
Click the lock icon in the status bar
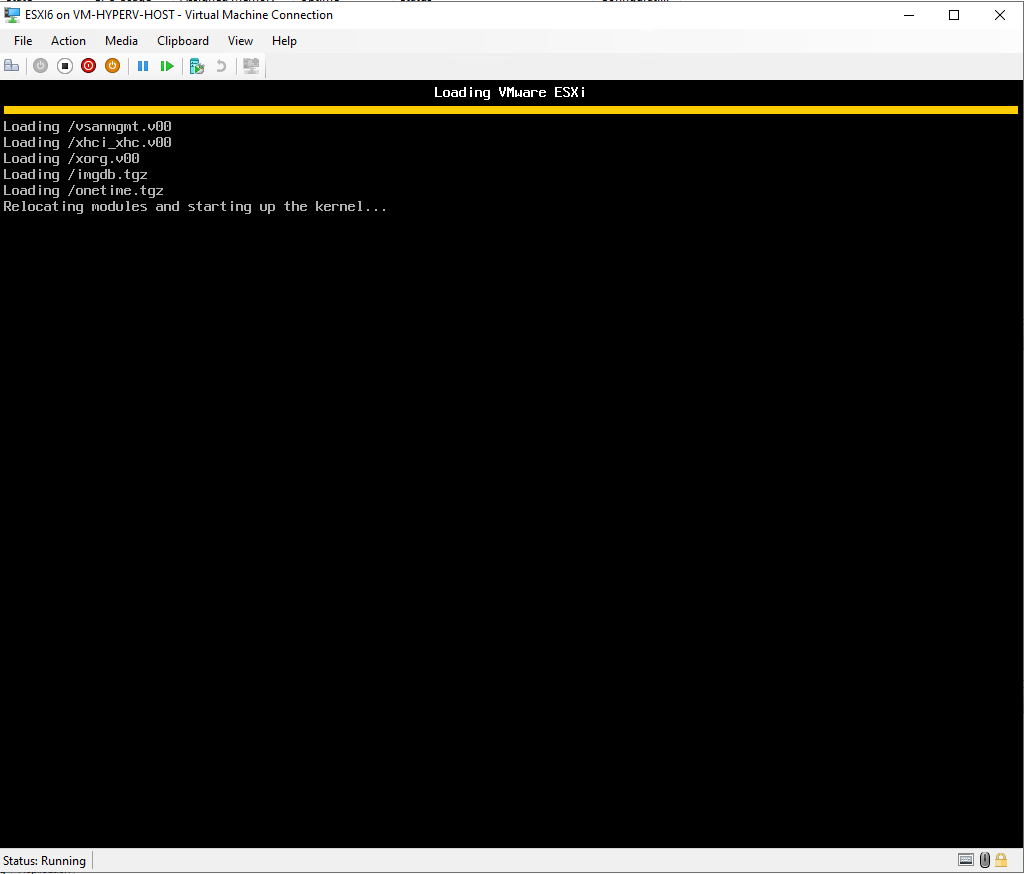(x=1001, y=860)
